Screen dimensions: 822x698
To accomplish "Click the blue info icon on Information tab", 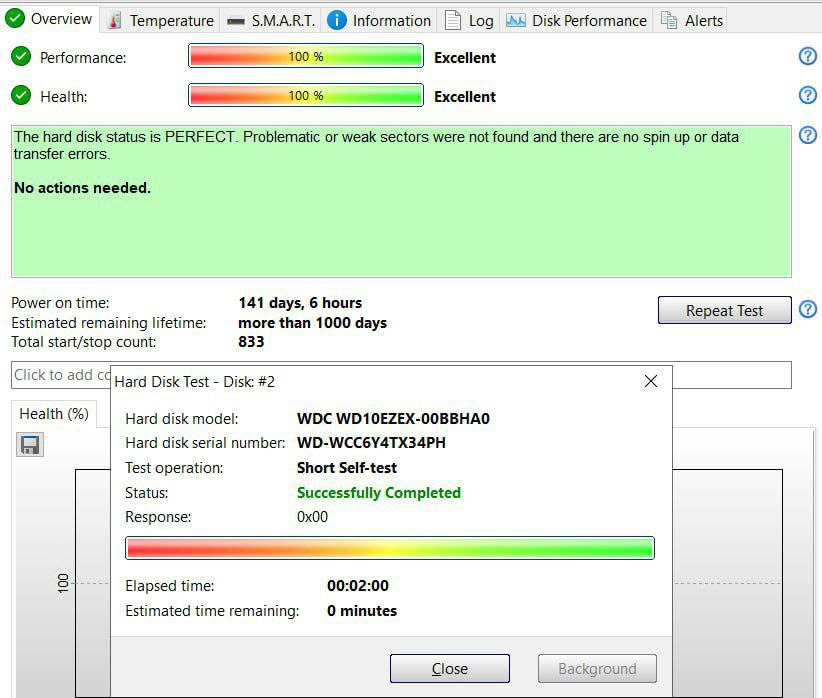I will pyautogui.click(x=337, y=20).
